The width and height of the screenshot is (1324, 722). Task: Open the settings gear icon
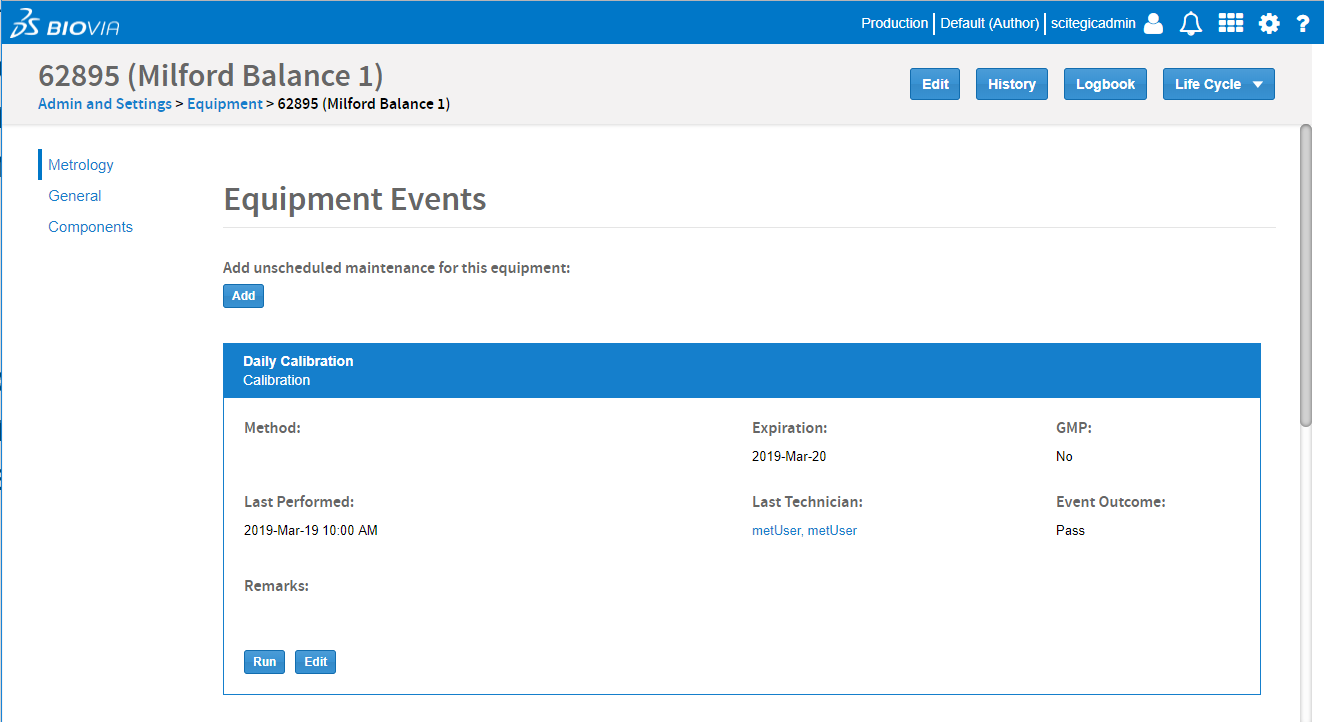click(1269, 24)
